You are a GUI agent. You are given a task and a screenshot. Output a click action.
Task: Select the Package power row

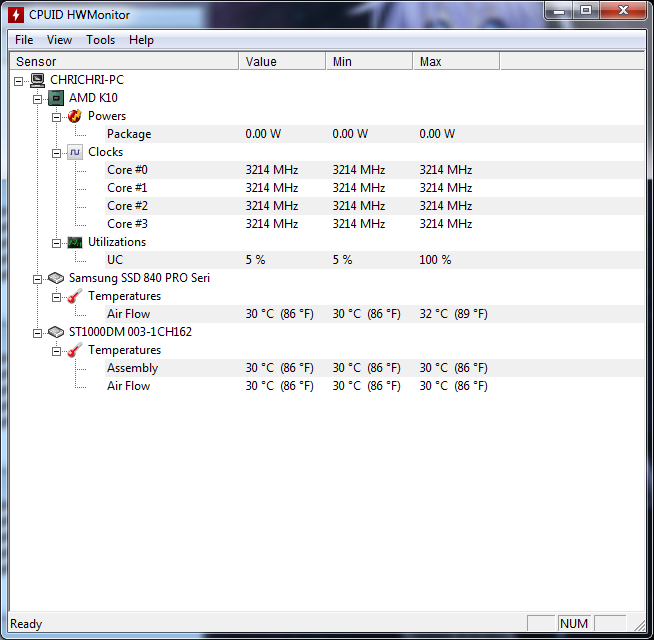tap(374, 134)
